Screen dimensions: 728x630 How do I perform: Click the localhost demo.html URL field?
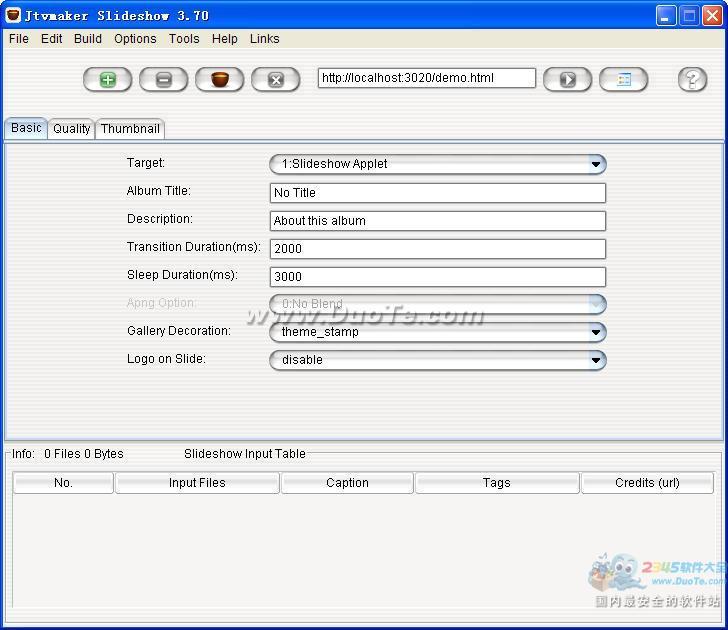[x=427, y=78]
